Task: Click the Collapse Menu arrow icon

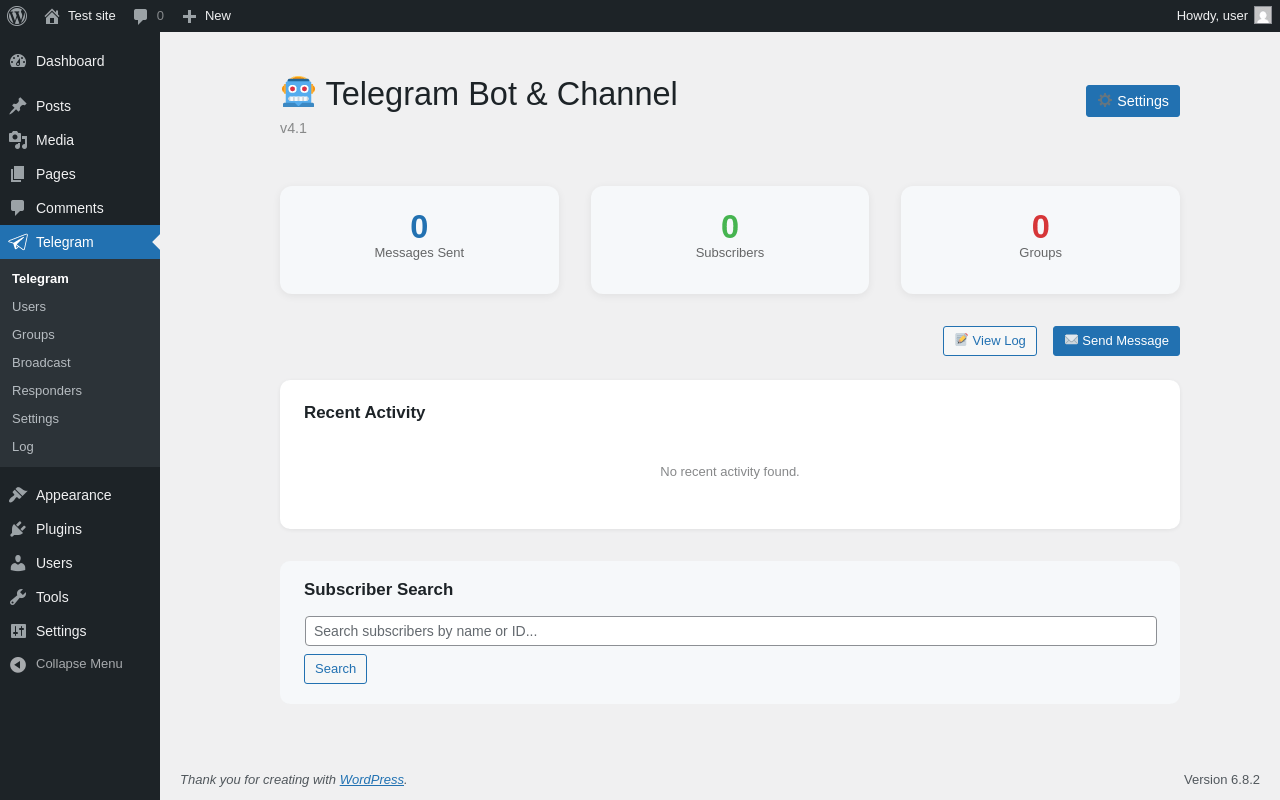Action: coord(18,664)
